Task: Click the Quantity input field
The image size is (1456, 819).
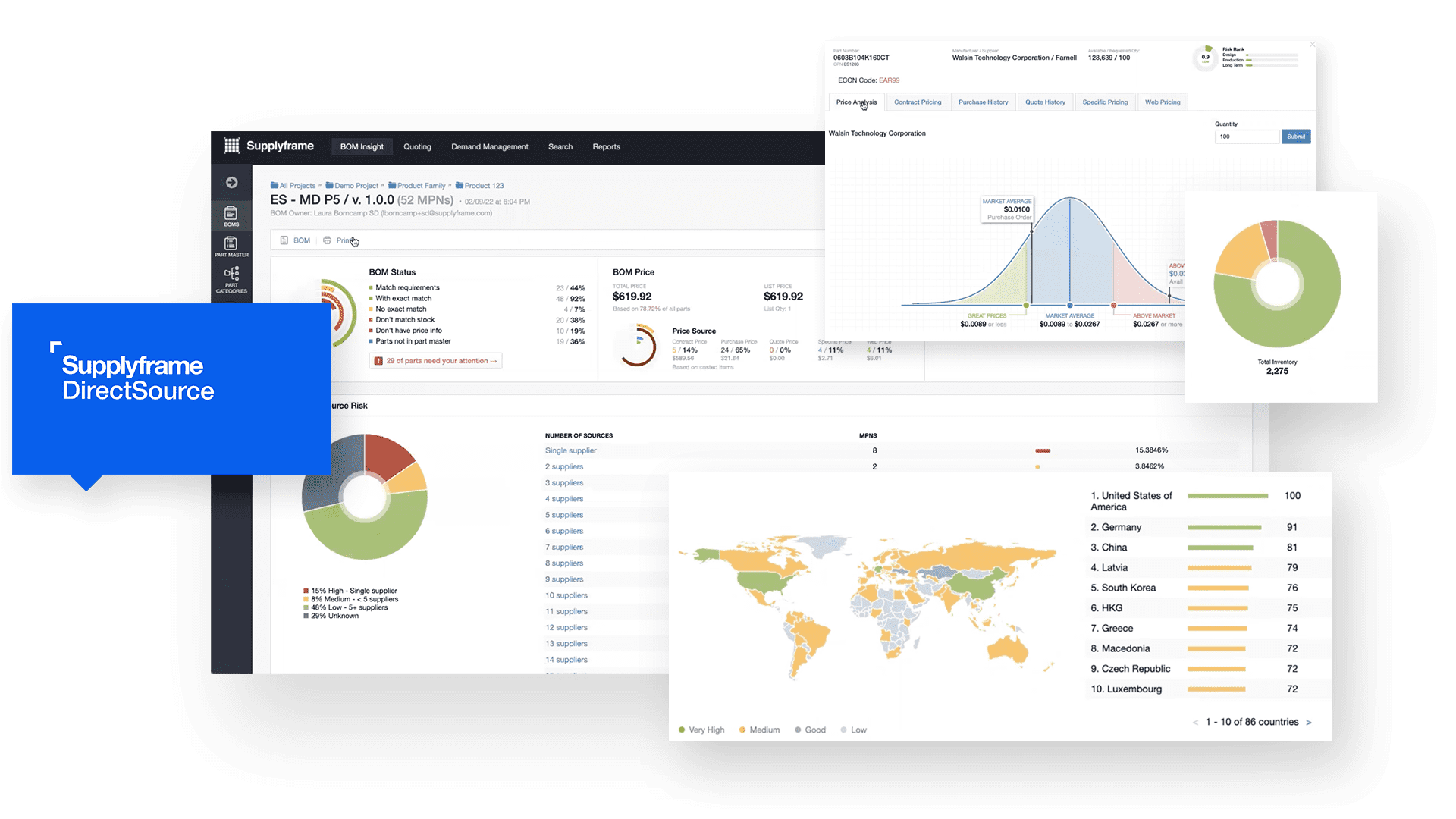Action: (1247, 136)
